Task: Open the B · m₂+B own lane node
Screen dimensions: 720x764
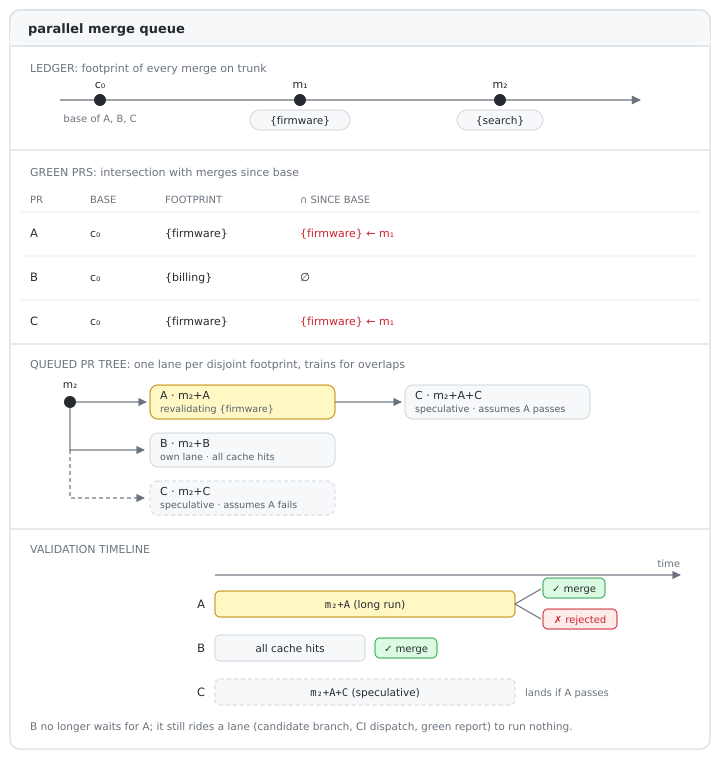Action: tap(243, 450)
